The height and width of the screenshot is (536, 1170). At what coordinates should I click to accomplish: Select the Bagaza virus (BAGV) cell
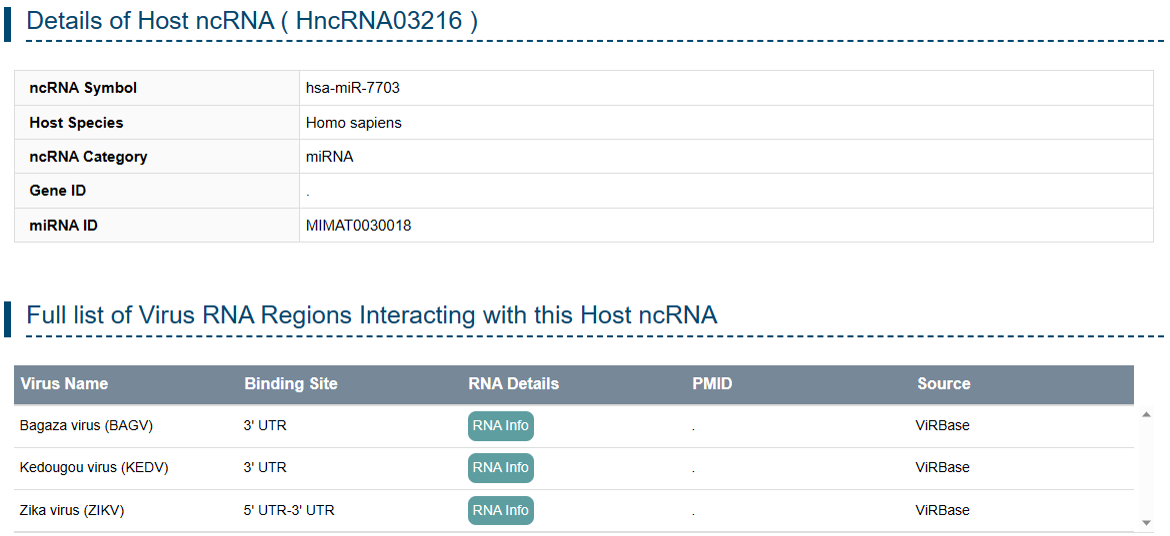pos(86,426)
